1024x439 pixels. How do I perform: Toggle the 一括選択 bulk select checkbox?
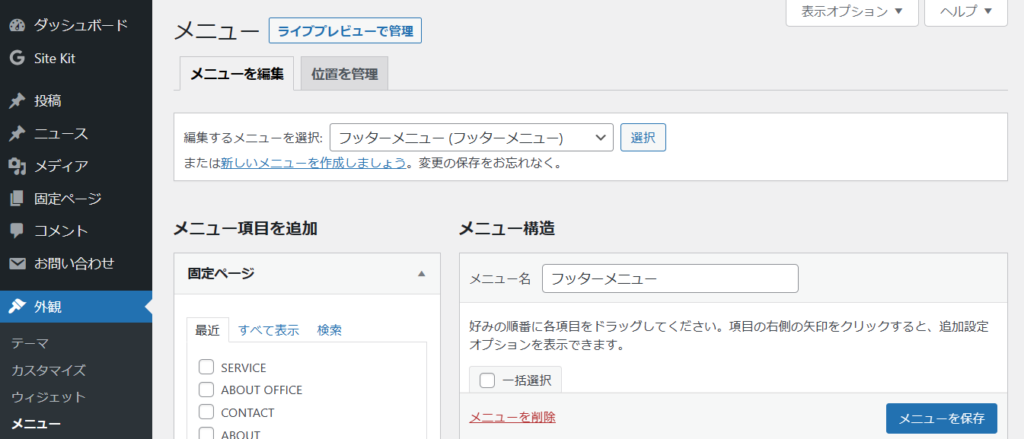click(x=487, y=380)
